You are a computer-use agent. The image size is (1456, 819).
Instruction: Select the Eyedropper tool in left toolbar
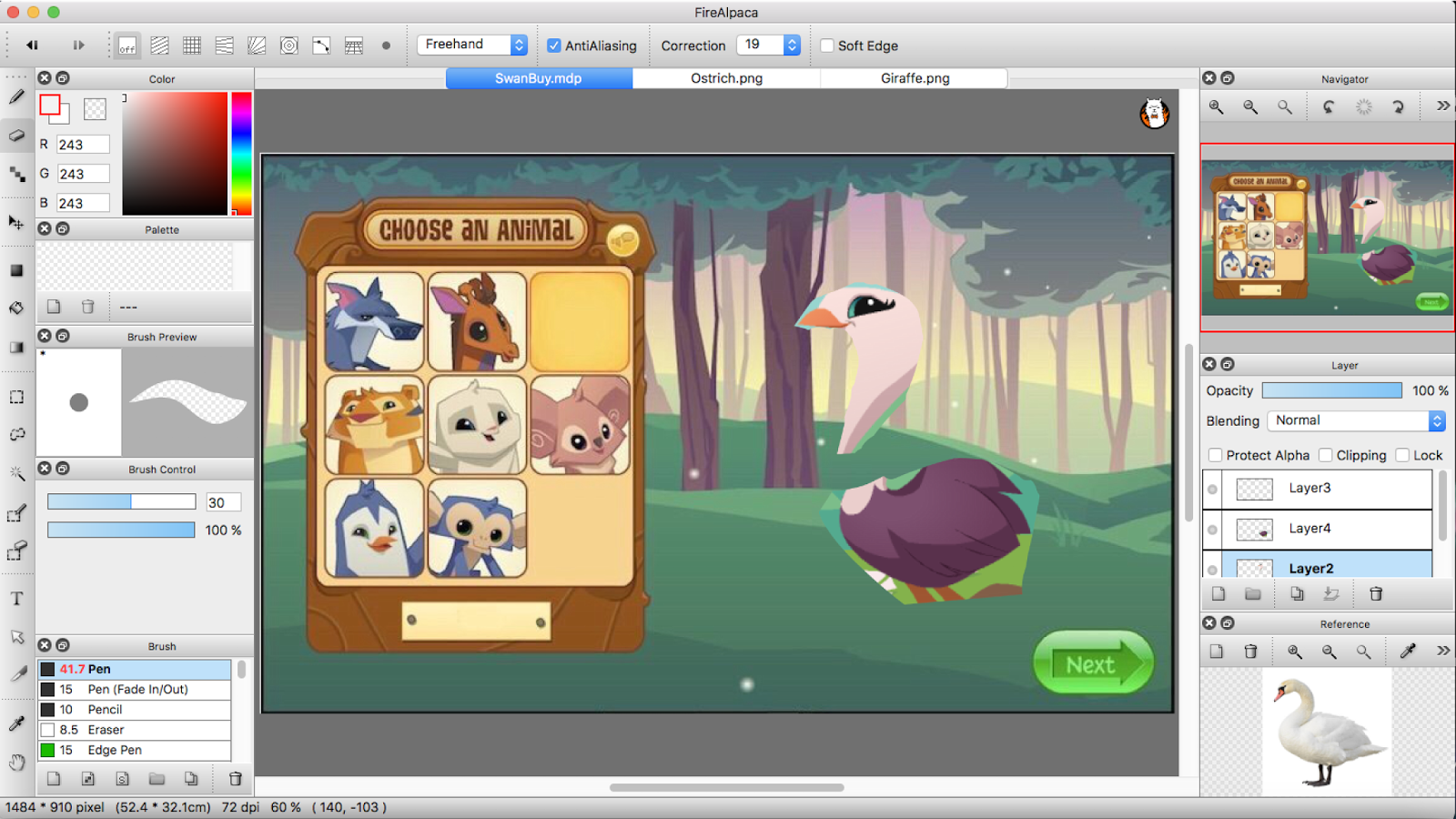[16, 723]
